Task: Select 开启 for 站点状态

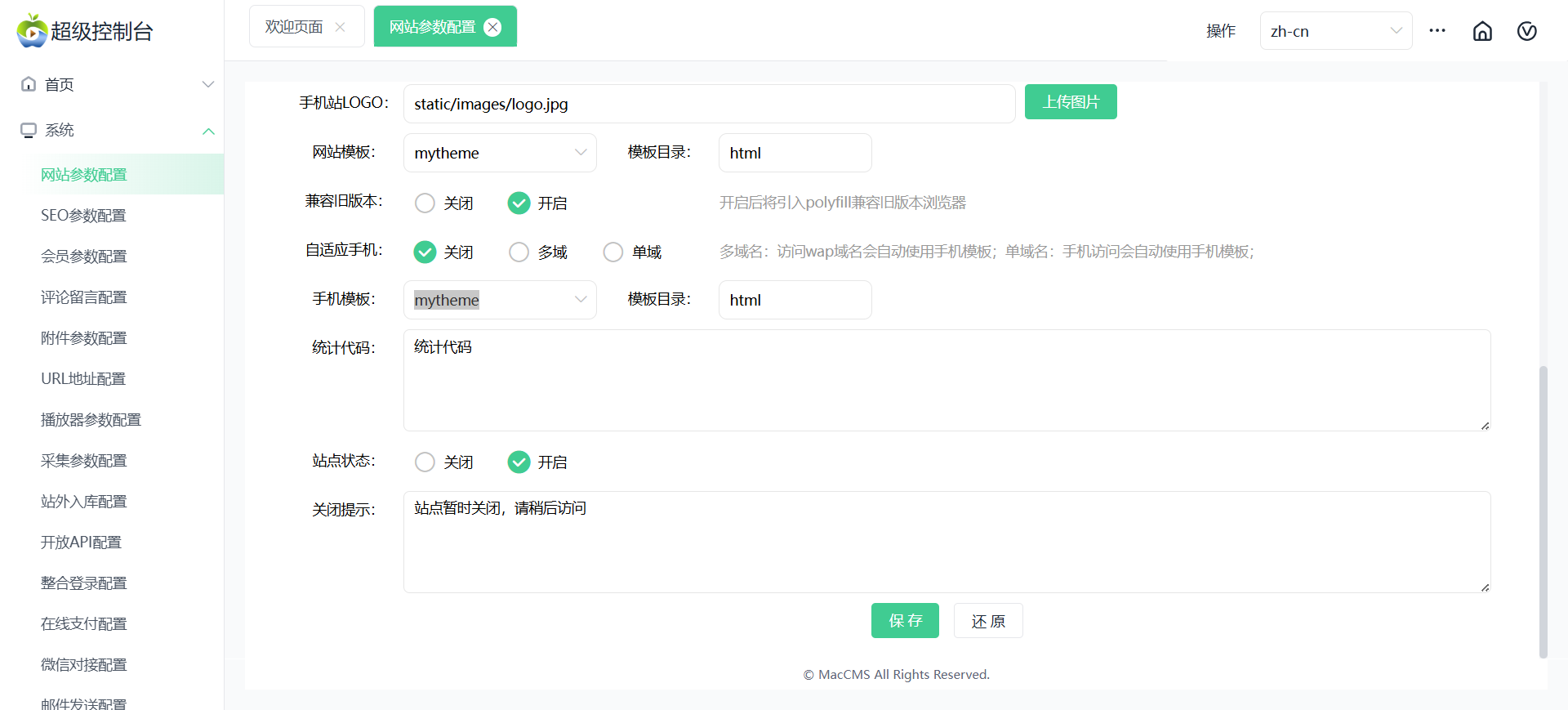Action: point(519,462)
